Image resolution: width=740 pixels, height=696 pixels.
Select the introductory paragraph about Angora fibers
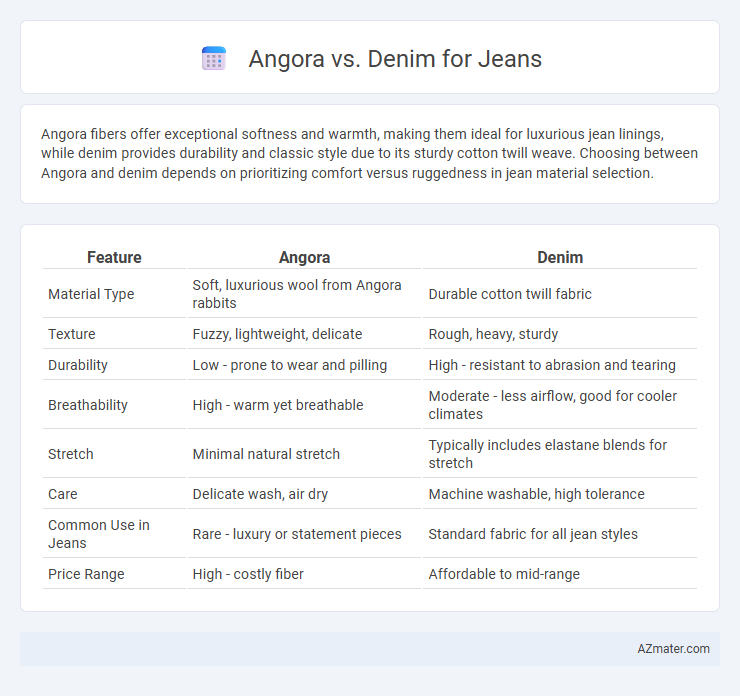click(370, 153)
